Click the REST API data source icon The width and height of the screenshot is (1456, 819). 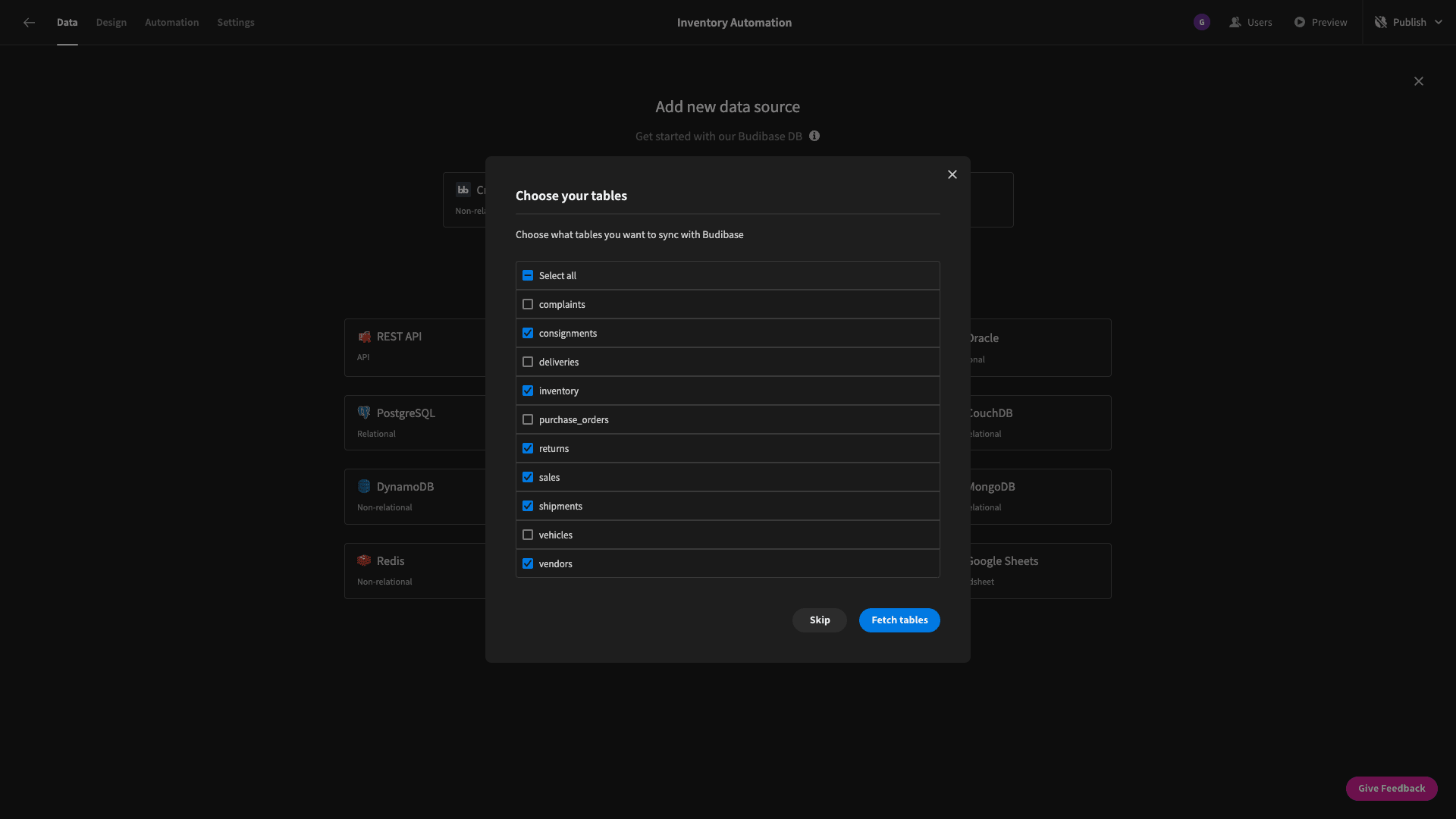pyautogui.click(x=364, y=337)
